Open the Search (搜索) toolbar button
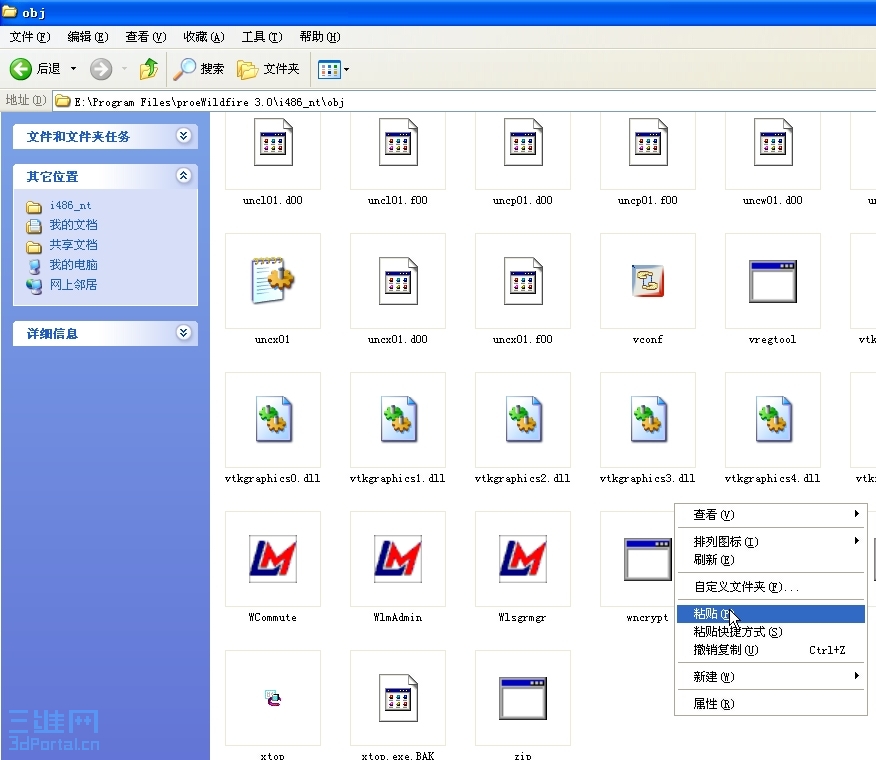Viewport: 876px width, 760px height. (198, 69)
